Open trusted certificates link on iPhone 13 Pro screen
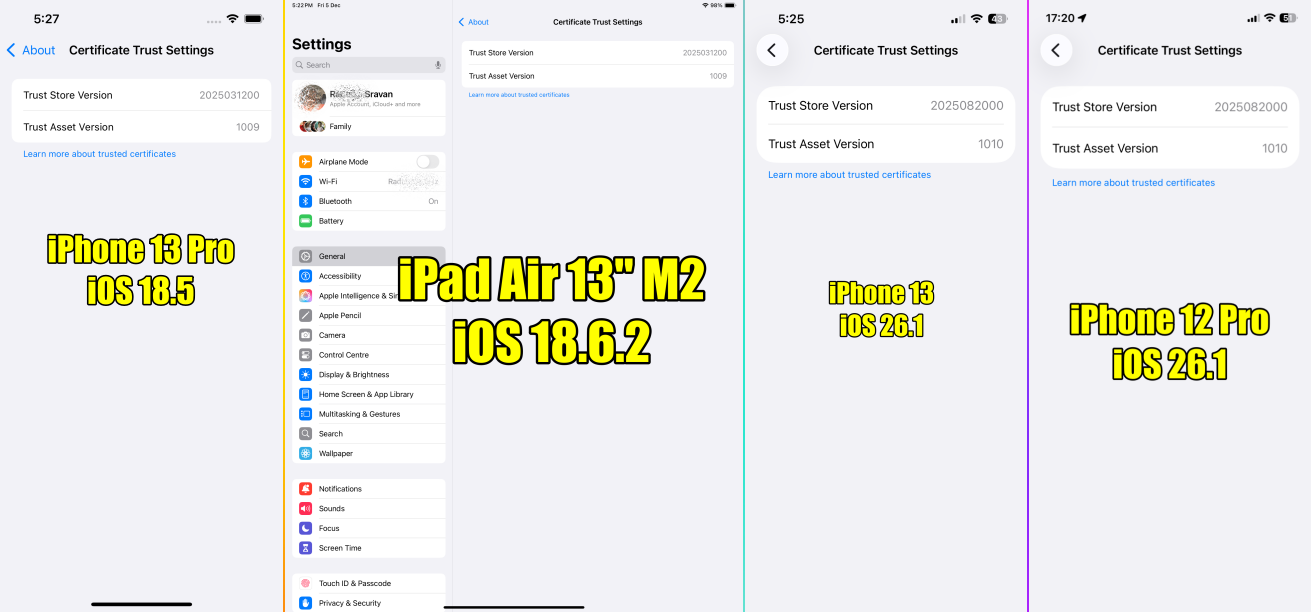The height and width of the screenshot is (612, 1311). 100,154
